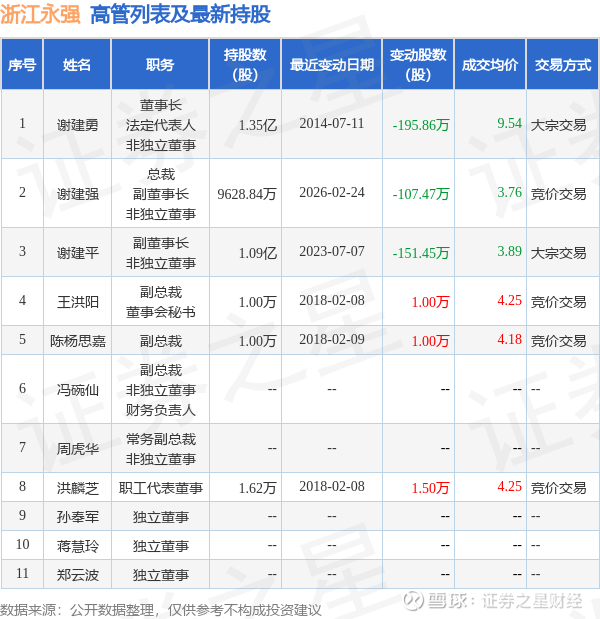
Task: Click the average price 4.18
Action: point(509,339)
